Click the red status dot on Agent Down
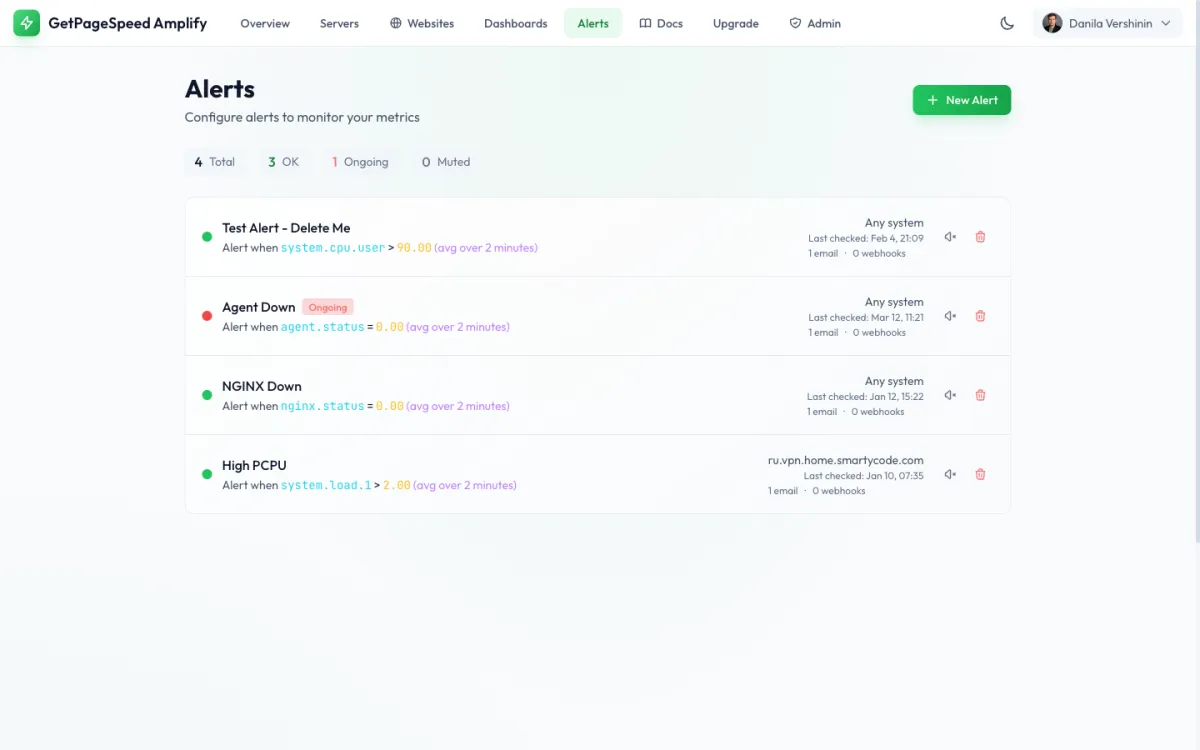This screenshot has width=1200, height=750. 206,315
